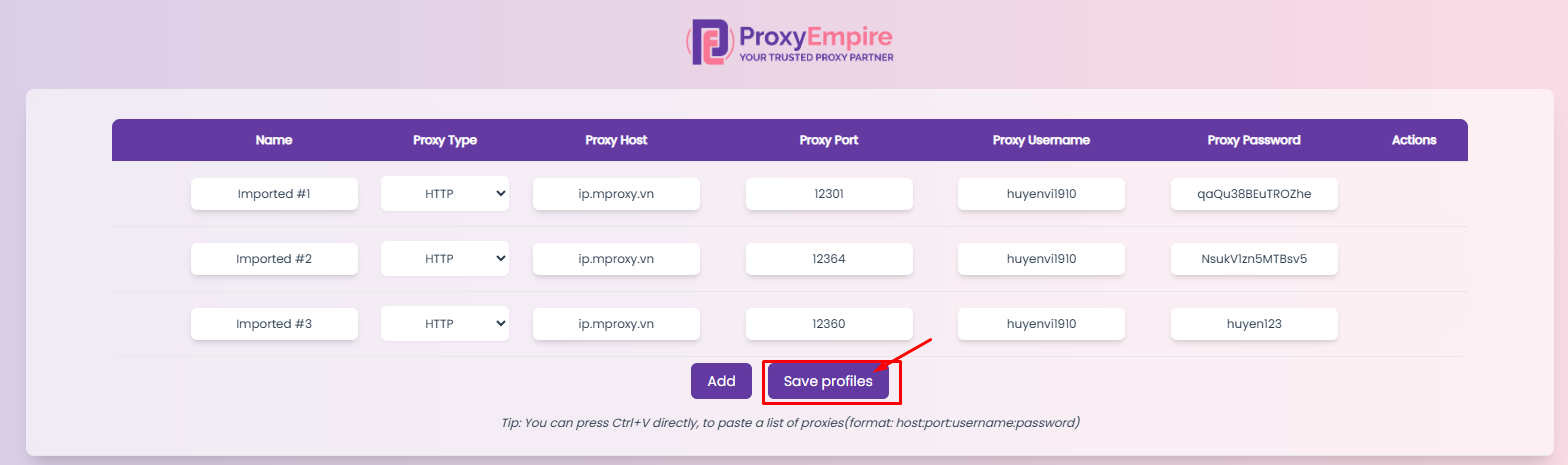Edit the Imported #1 name field
The height and width of the screenshot is (465, 1568).
[274, 194]
